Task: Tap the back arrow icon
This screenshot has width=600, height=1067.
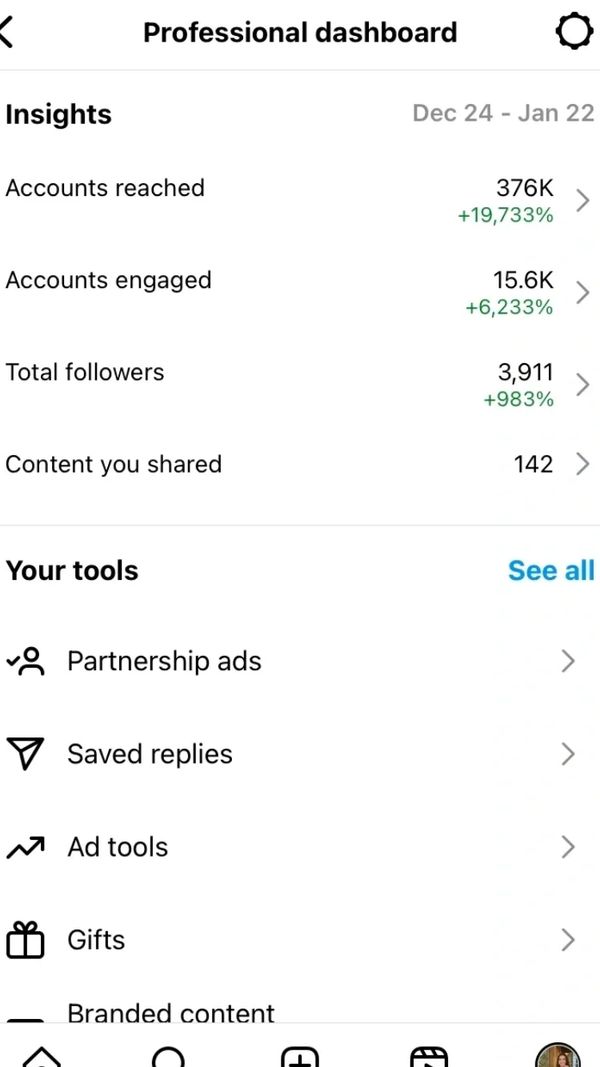Action: tap(8, 32)
